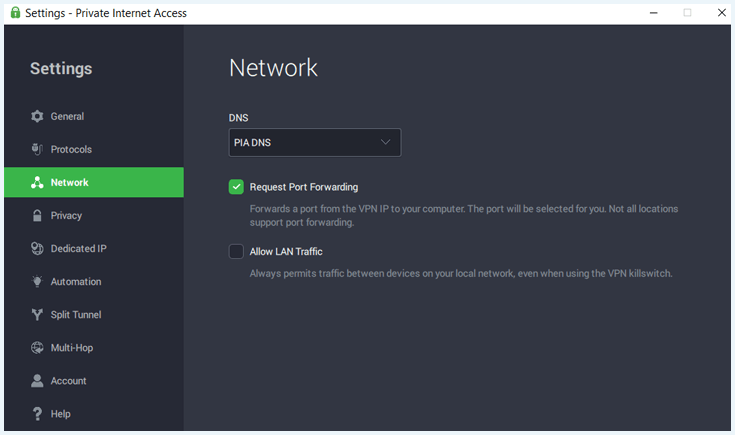Click the Help question mark icon
Screen dimensions: 735x435
pyautogui.click(x=37, y=414)
